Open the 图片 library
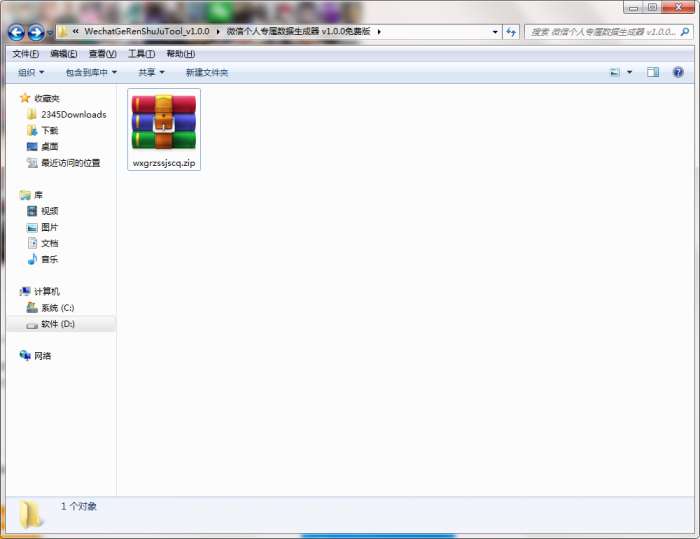Image resolution: width=700 pixels, height=539 pixels. [50, 227]
